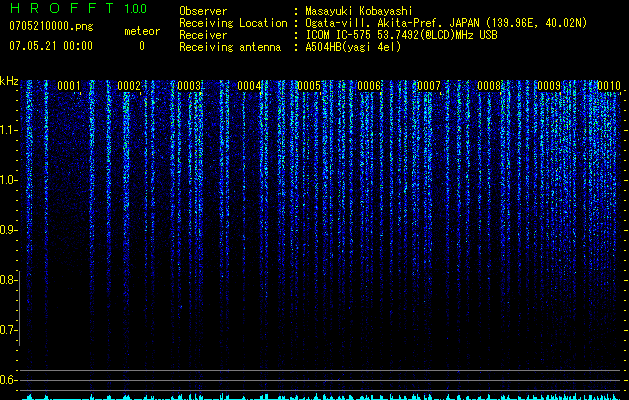The height and width of the screenshot is (400, 629).
Task: Click the 0.6 kHz axis label
Action: (x=8, y=380)
